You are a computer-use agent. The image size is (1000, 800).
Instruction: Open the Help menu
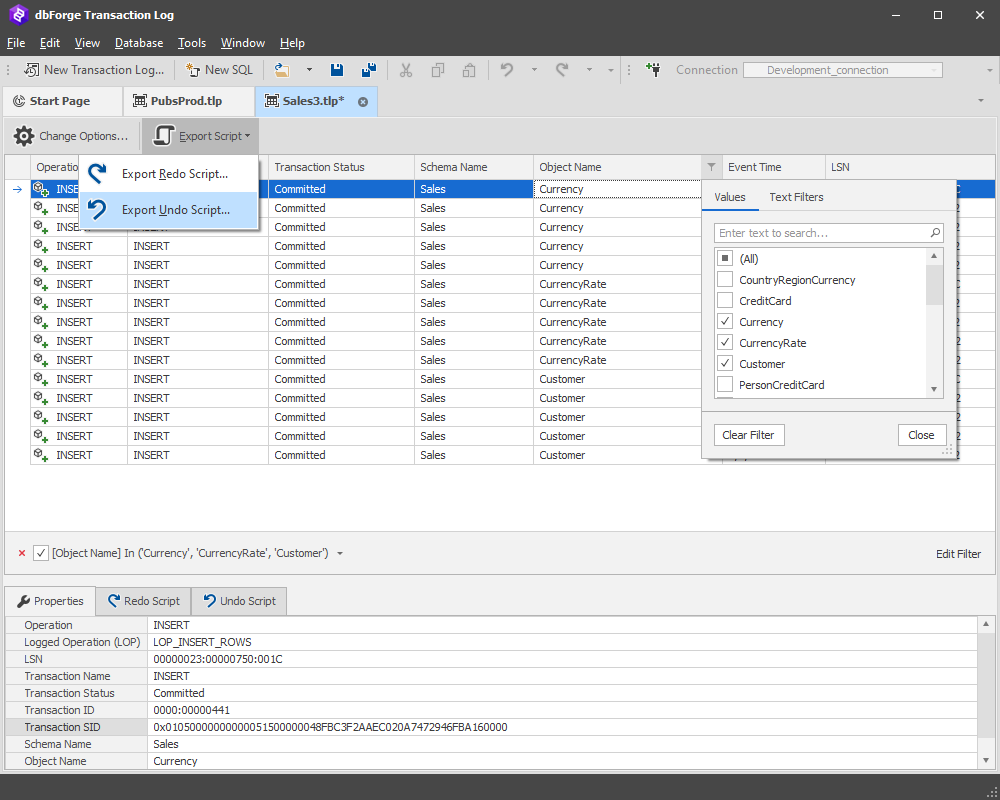tap(292, 43)
